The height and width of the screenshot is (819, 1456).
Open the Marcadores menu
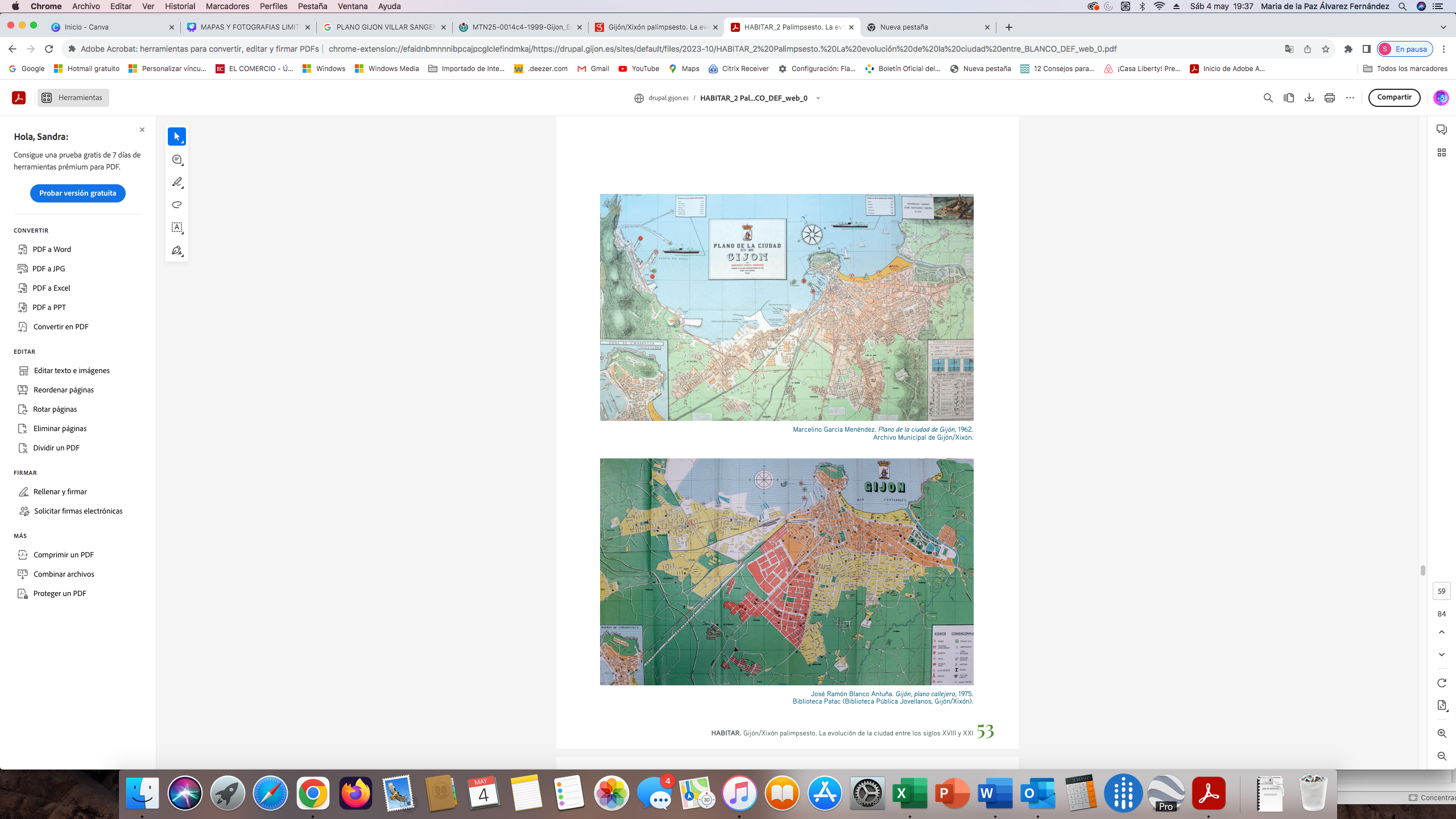[x=227, y=6]
